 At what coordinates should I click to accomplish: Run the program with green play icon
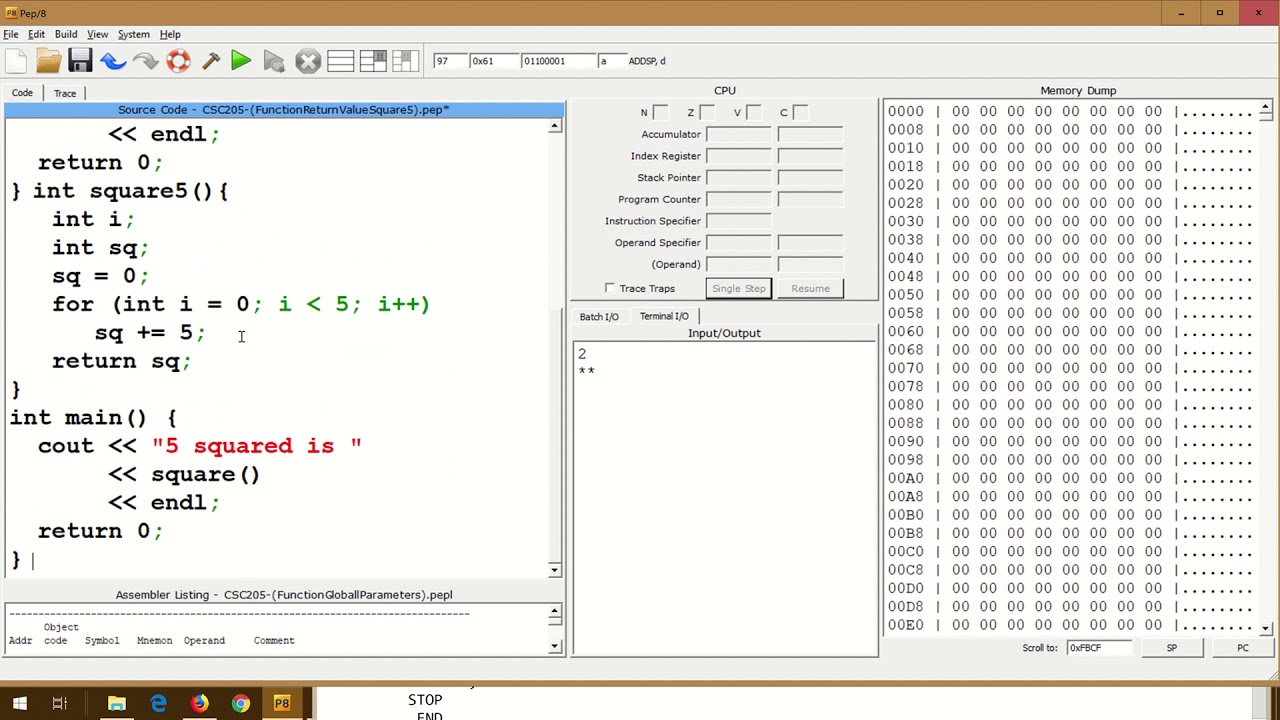pyautogui.click(x=241, y=61)
